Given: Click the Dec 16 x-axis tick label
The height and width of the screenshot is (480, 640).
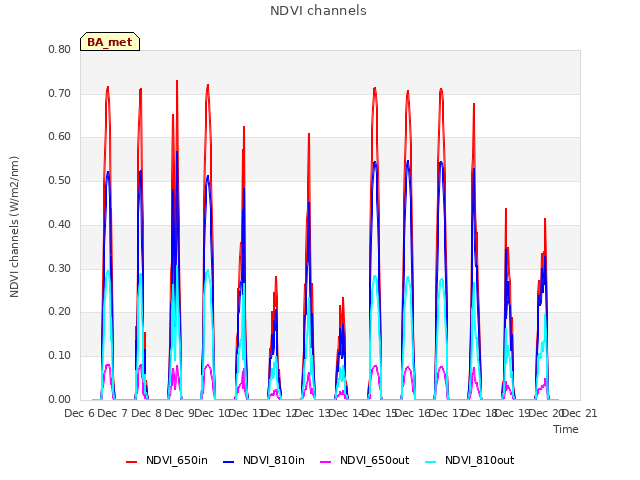Looking at the screenshot, I should tap(413, 413).
